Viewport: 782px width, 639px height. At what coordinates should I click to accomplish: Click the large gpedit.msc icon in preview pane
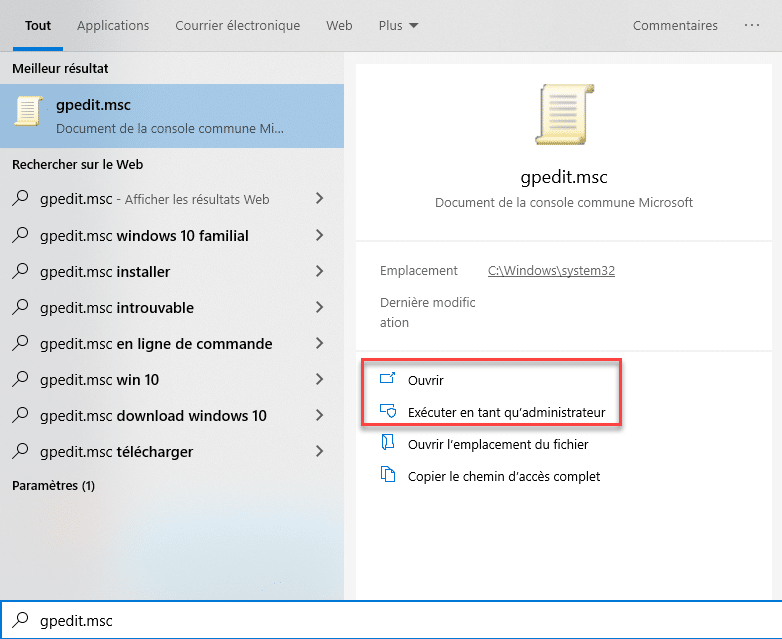[564, 113]
